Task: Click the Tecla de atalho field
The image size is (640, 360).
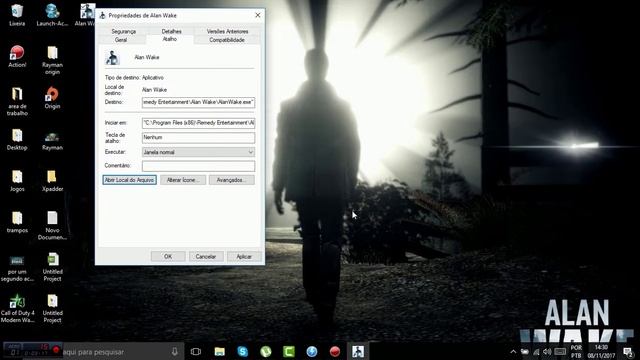Action: 198,138
